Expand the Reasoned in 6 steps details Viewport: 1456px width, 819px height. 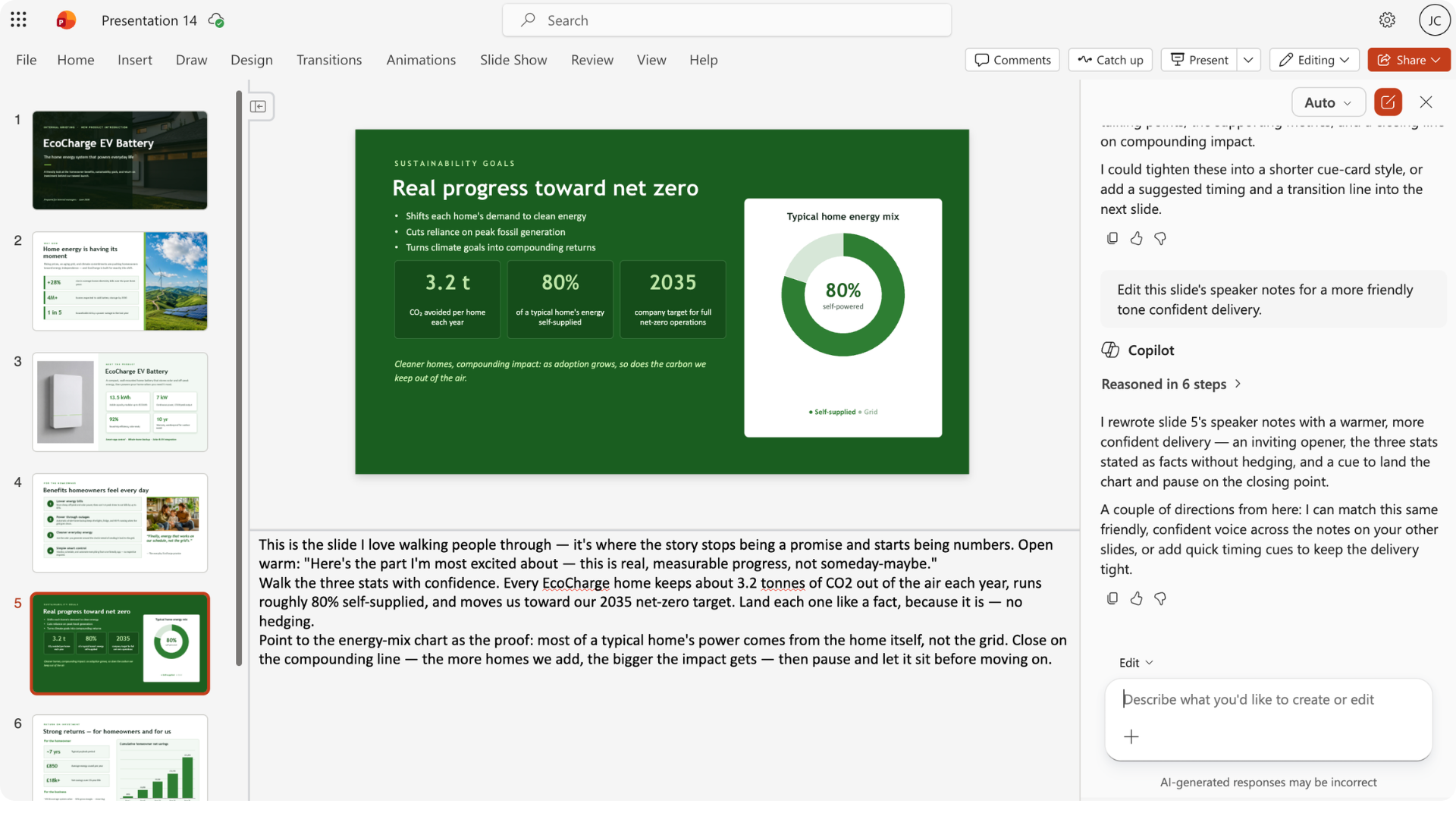point(1171,384)
